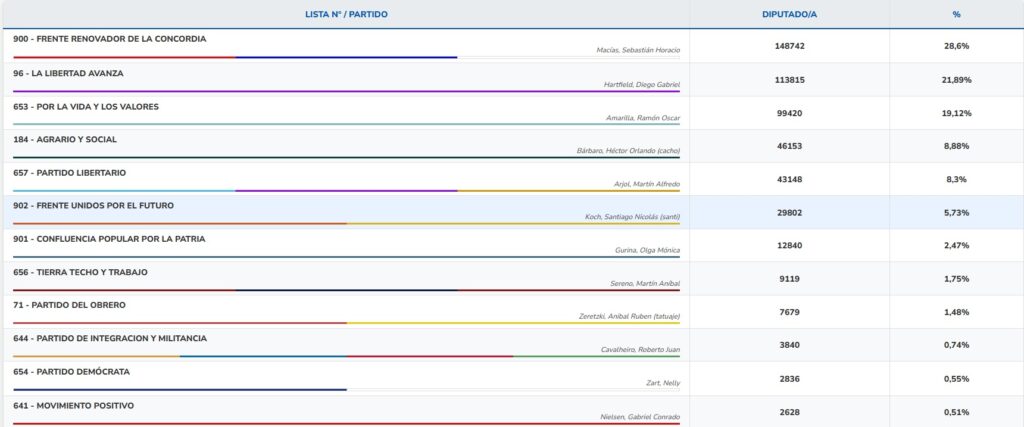Viewport: 1024px width, 427px height.
Task: Click percentage 8,3%
Action: [x=956, y=180]
